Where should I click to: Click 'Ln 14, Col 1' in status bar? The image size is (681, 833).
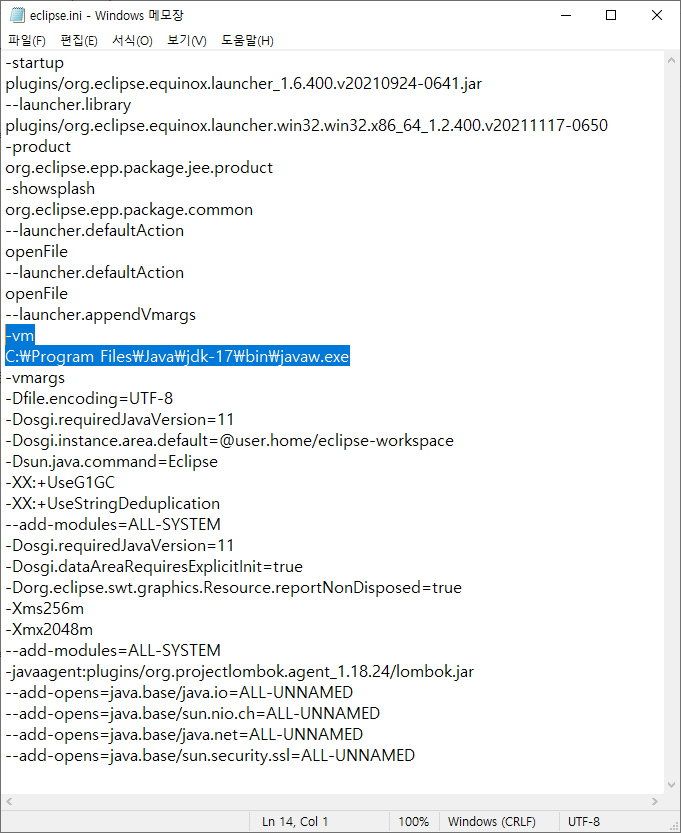(295, 821)
